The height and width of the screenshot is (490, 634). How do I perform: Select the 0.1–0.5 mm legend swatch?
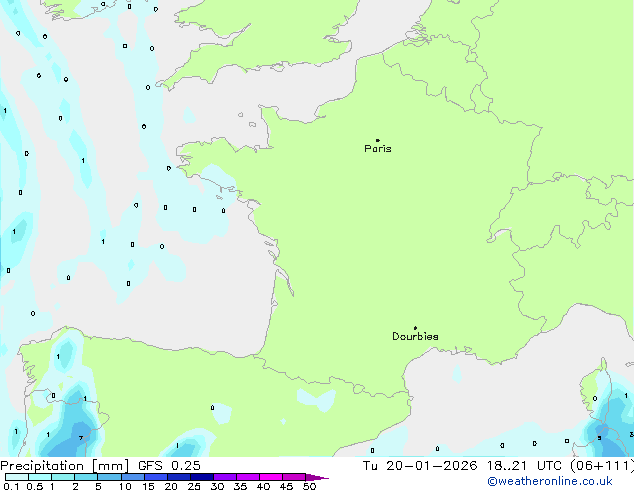click(x=17, y=477)
